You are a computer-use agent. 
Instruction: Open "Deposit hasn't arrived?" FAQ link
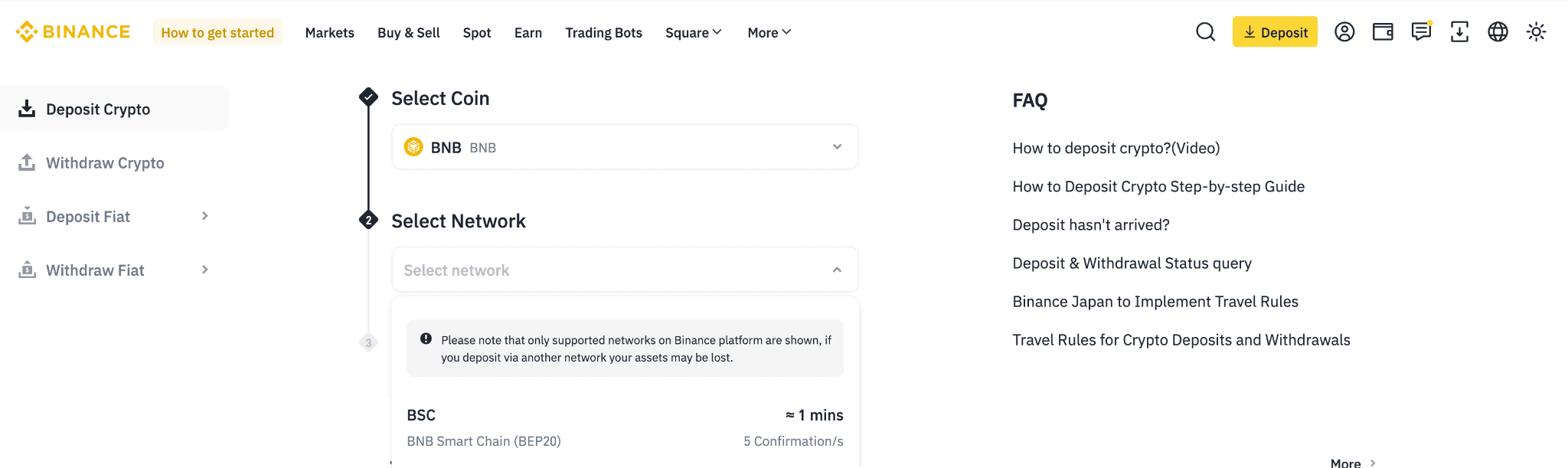coord(1091,225)
